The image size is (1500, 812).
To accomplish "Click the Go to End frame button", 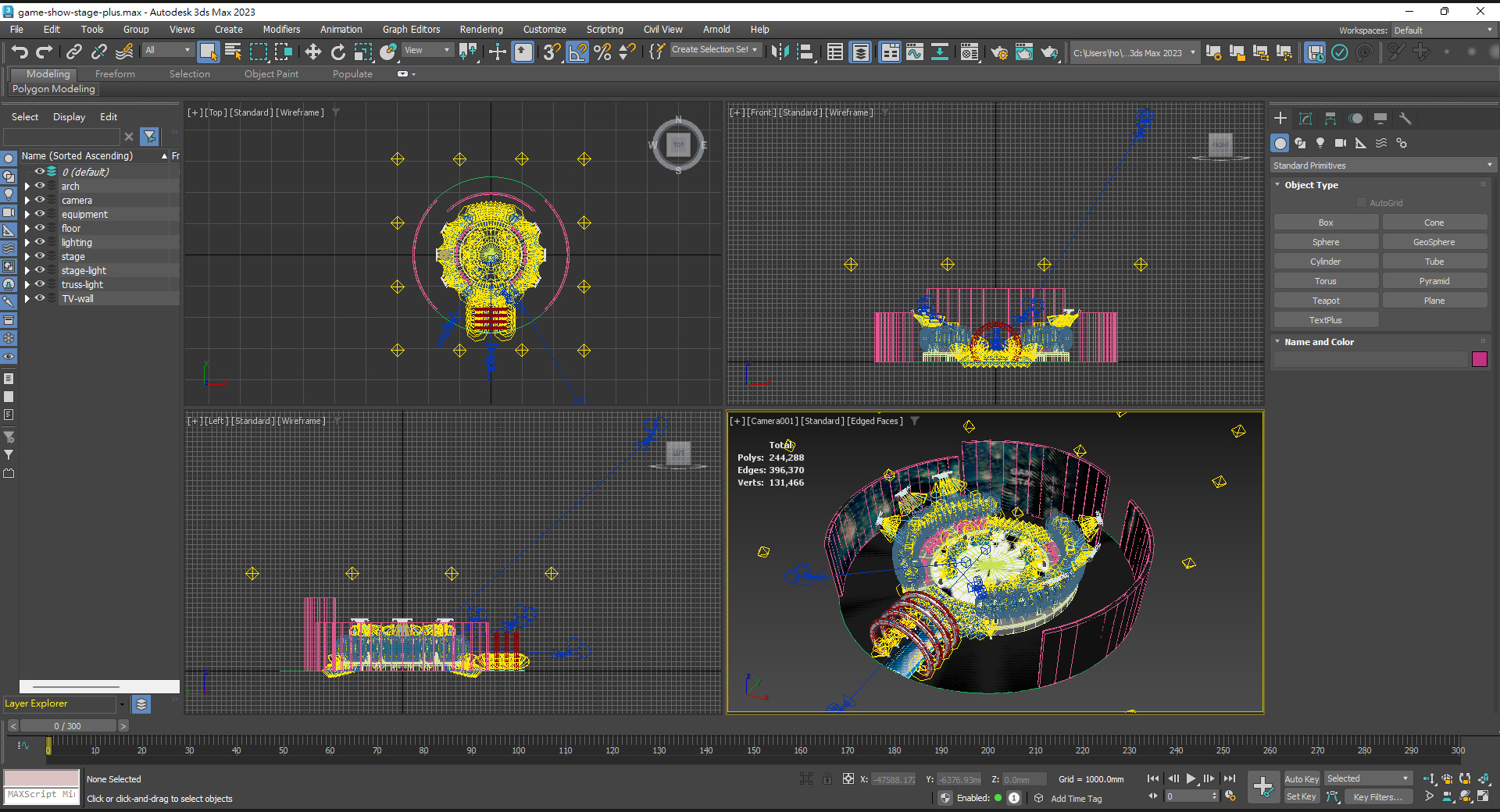I will (1229, 778).
